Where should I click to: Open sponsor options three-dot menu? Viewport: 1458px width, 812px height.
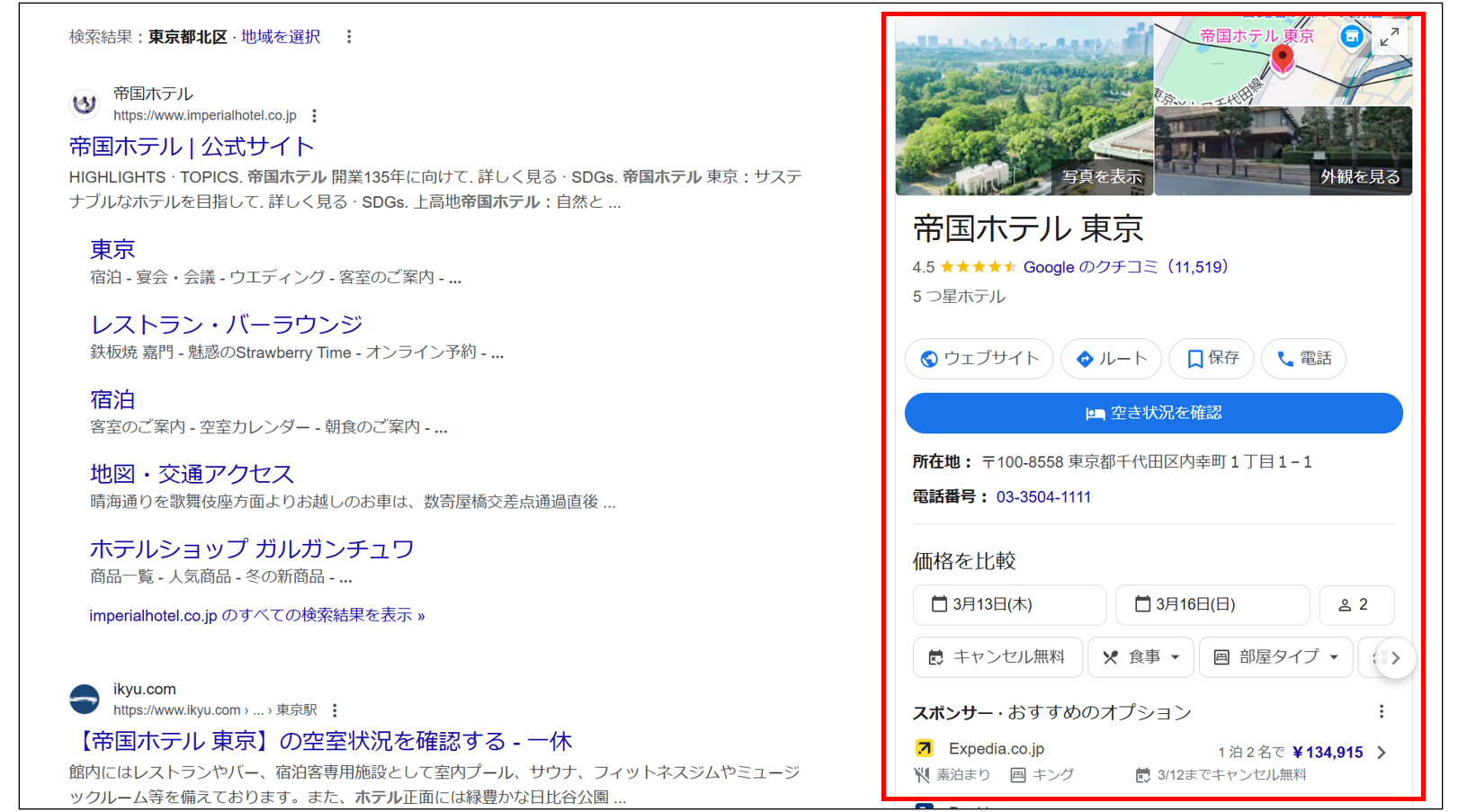coord(1382,712)
